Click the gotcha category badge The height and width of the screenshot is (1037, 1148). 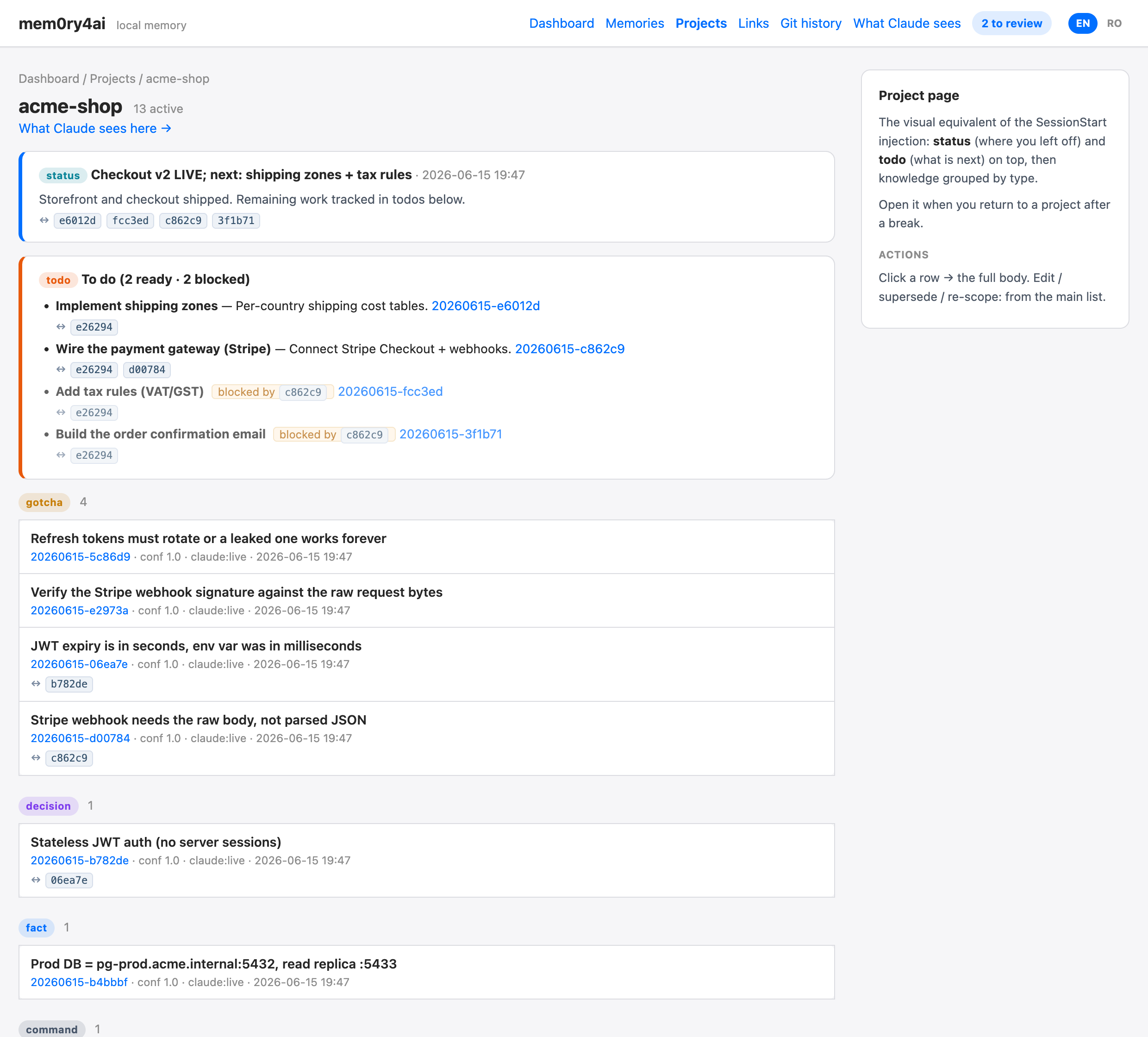pyautogui.click(x=44, y=502)
